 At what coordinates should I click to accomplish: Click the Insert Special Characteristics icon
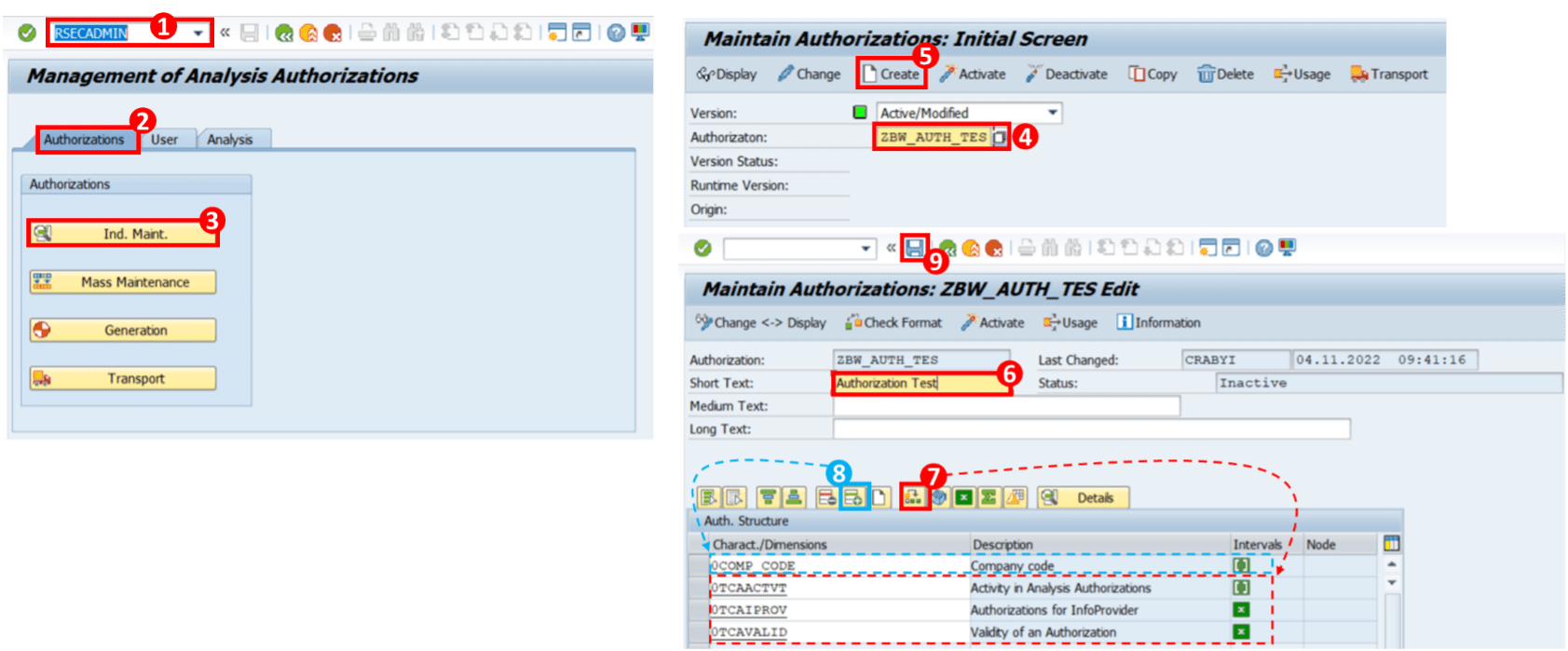[914, 497]
